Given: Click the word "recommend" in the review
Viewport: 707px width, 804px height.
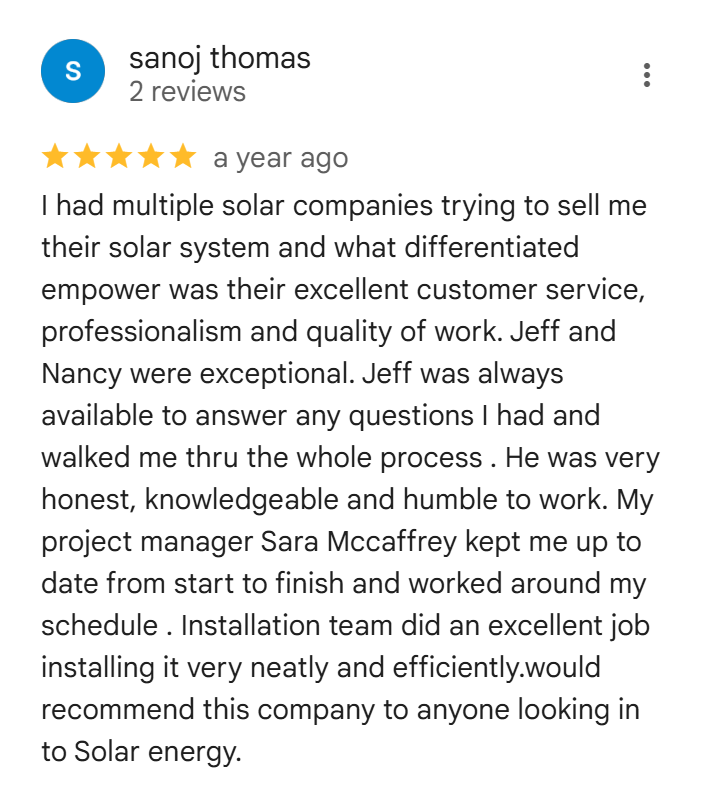Looking at the screenshot, I should click(117, 710).
